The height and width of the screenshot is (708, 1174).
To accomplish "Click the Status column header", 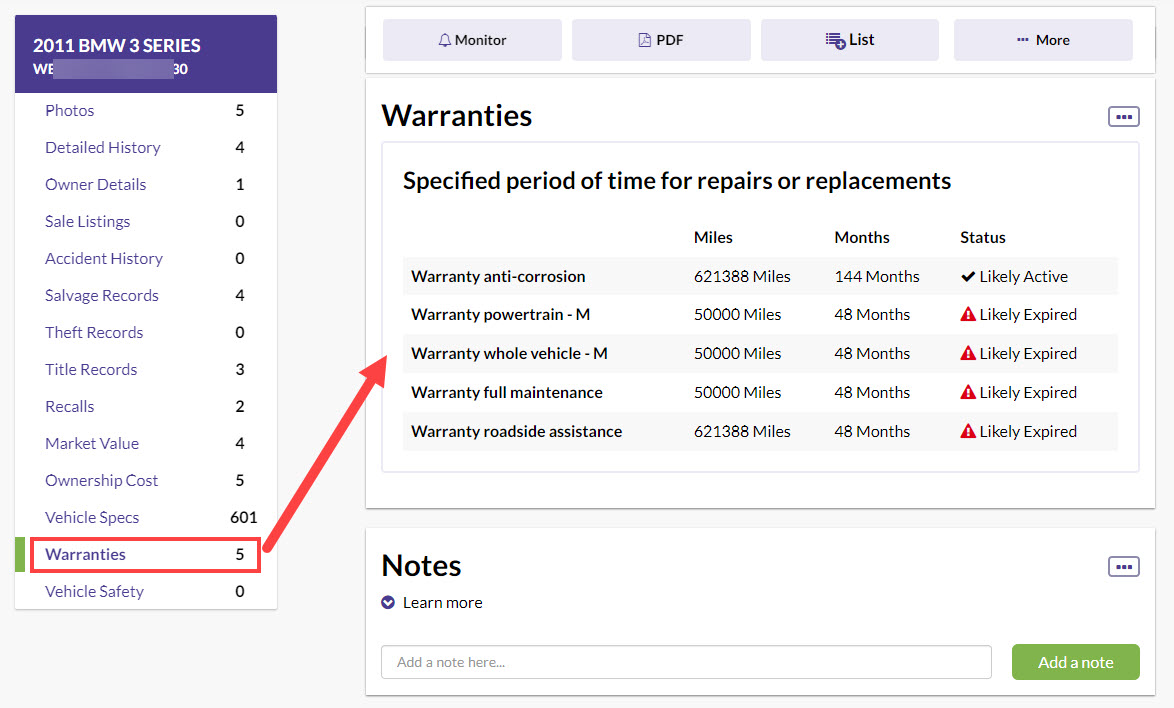I will pyautogui.click(x=982, y=237).
